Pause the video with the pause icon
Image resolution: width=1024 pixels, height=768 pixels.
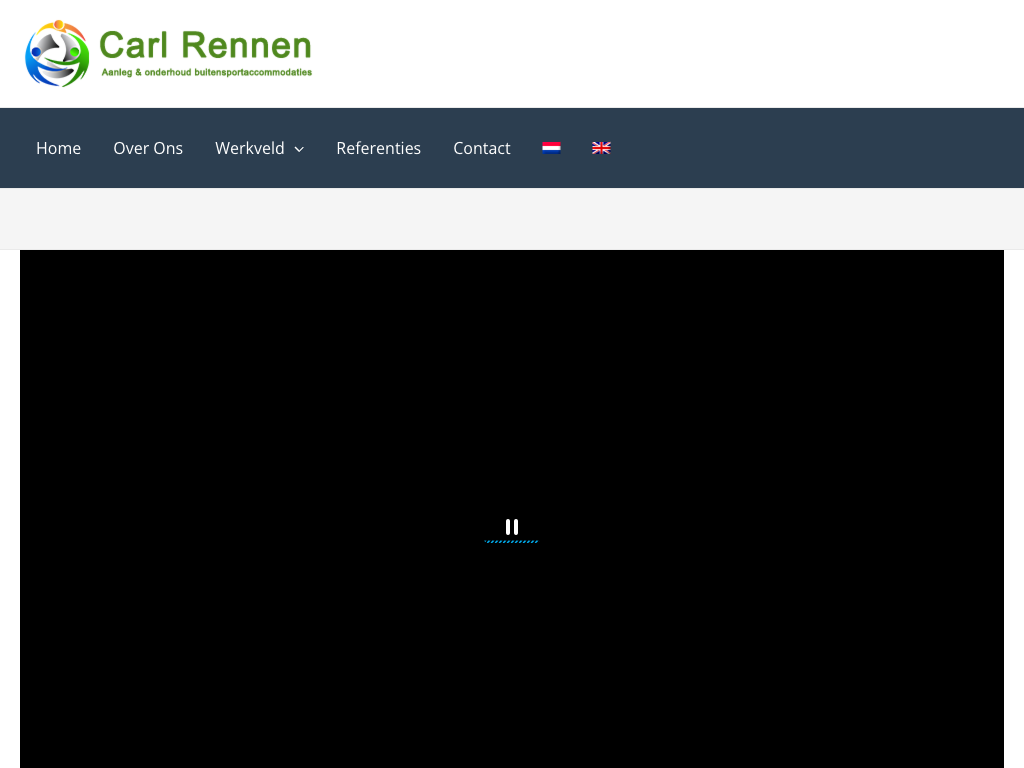[512, 527]
